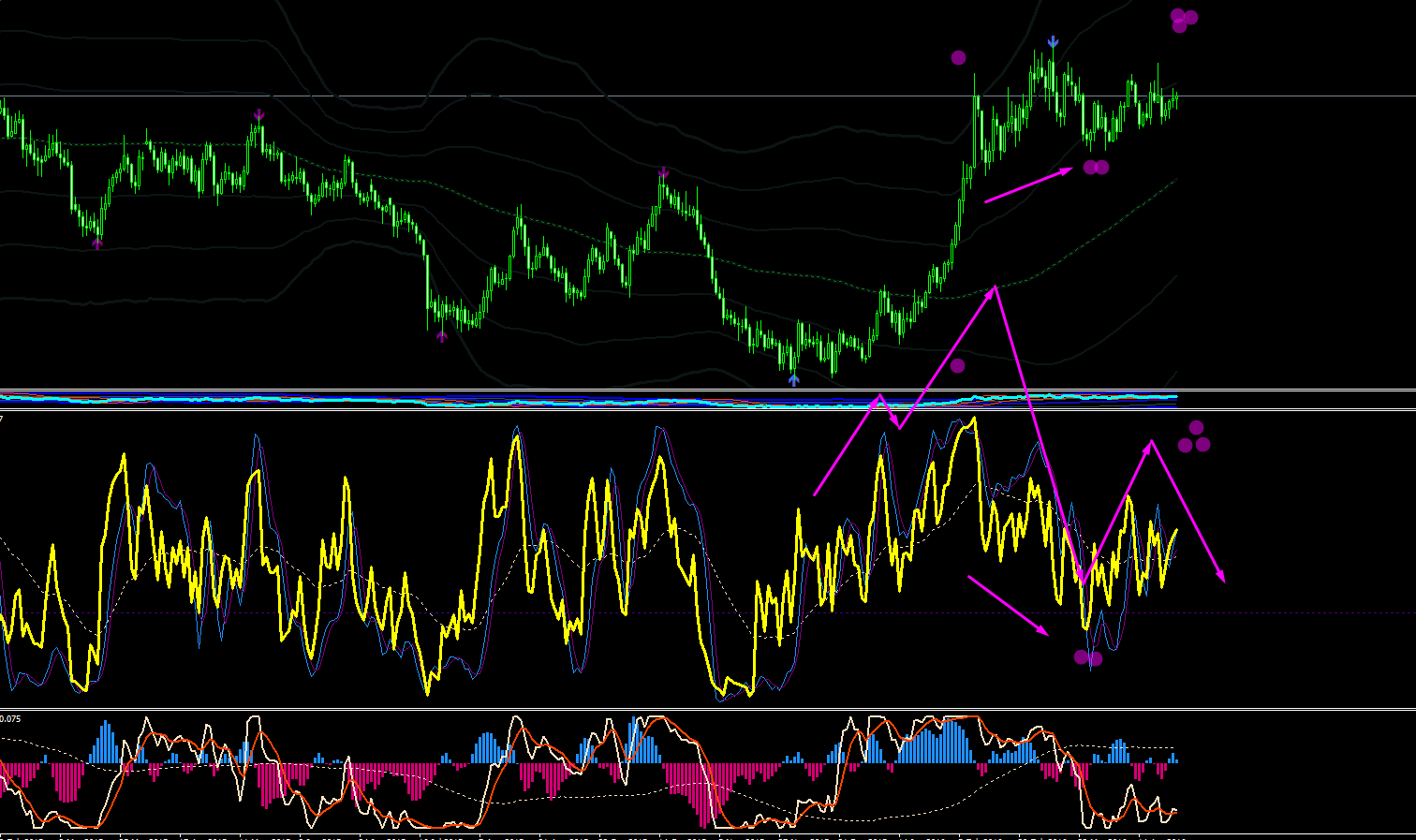Select the blue down arrow above the price peak
1416x840 pixels.
1053,42
